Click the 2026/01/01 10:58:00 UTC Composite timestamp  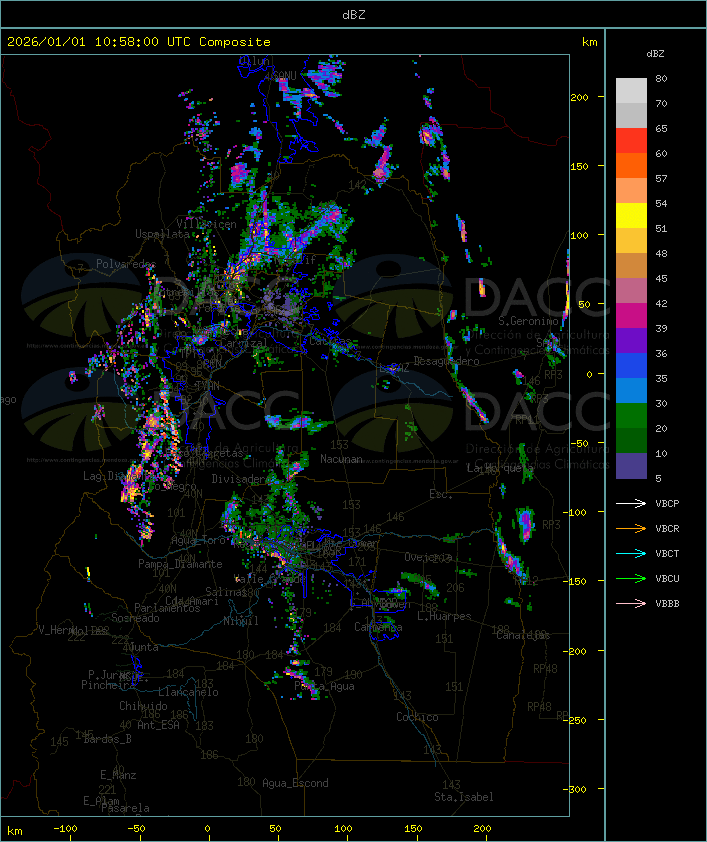[139, 42]
